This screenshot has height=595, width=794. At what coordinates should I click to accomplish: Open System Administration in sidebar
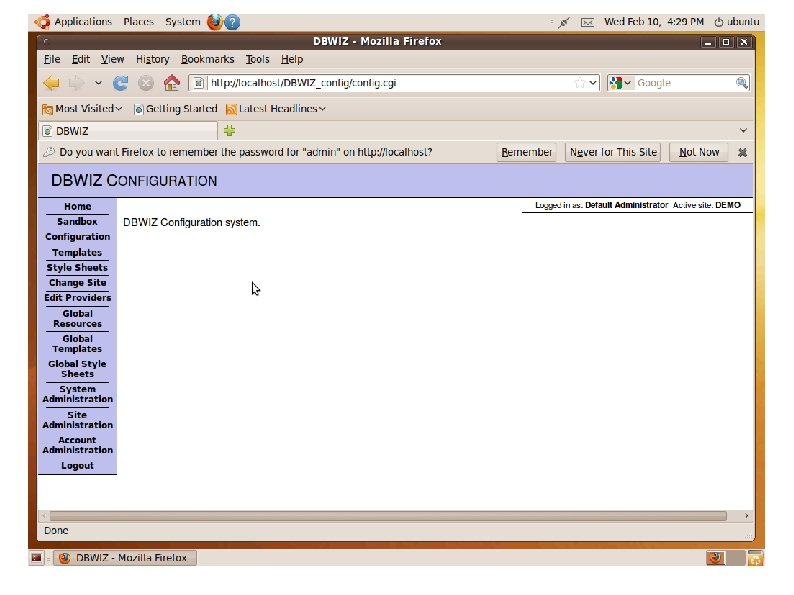[77, 394]
